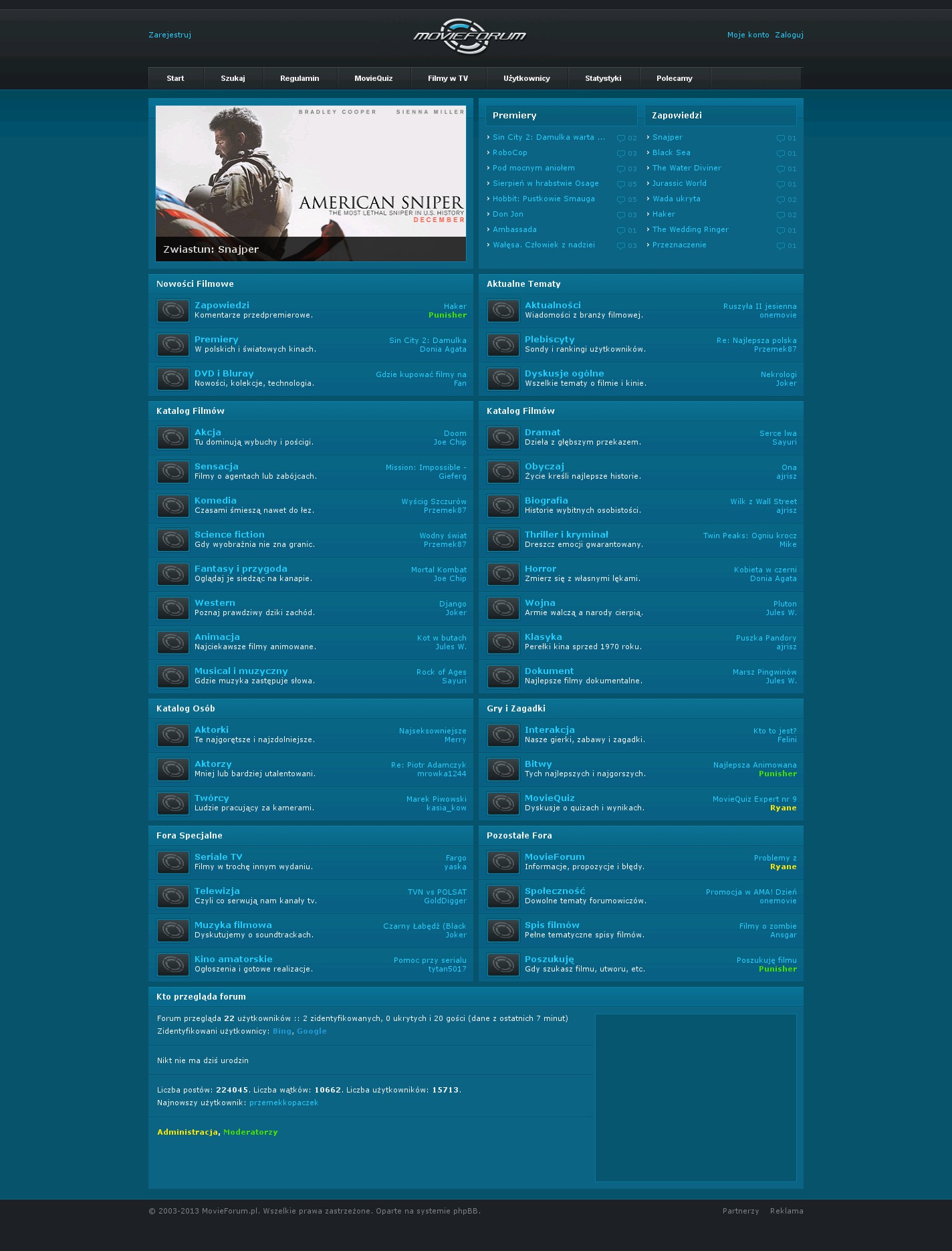Open newest user przemekkopaczek profile
952x1251 pixels.
tap(283, 1103)
